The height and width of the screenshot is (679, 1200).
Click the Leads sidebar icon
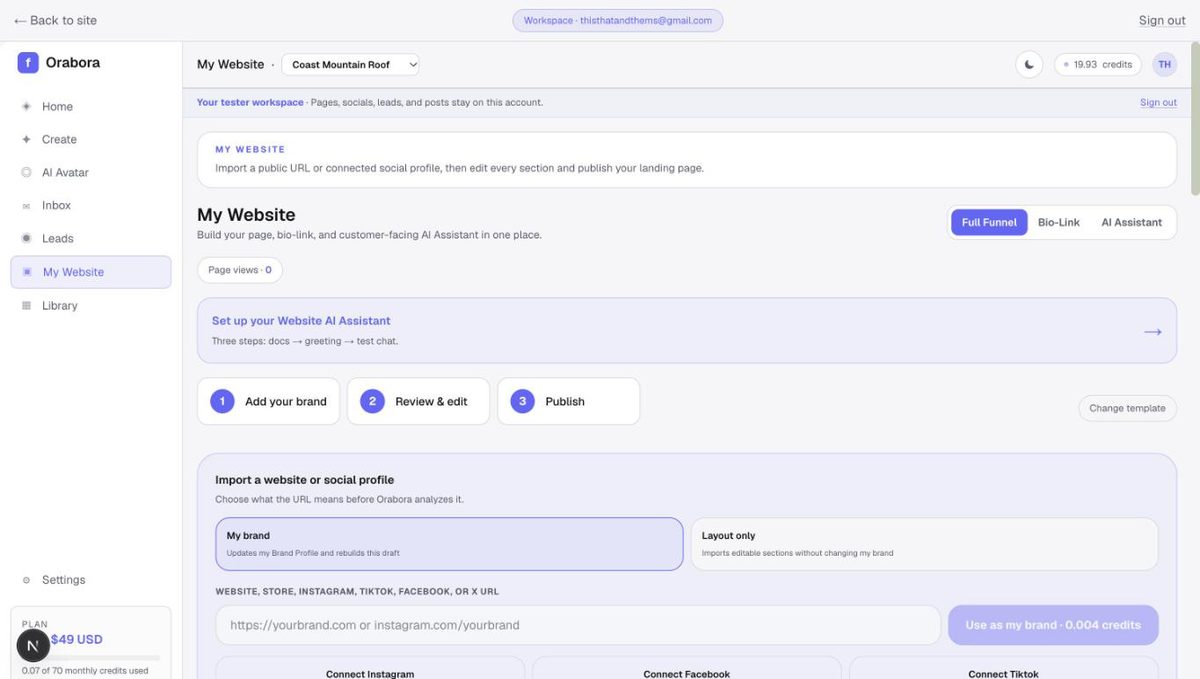pos(26,238)
